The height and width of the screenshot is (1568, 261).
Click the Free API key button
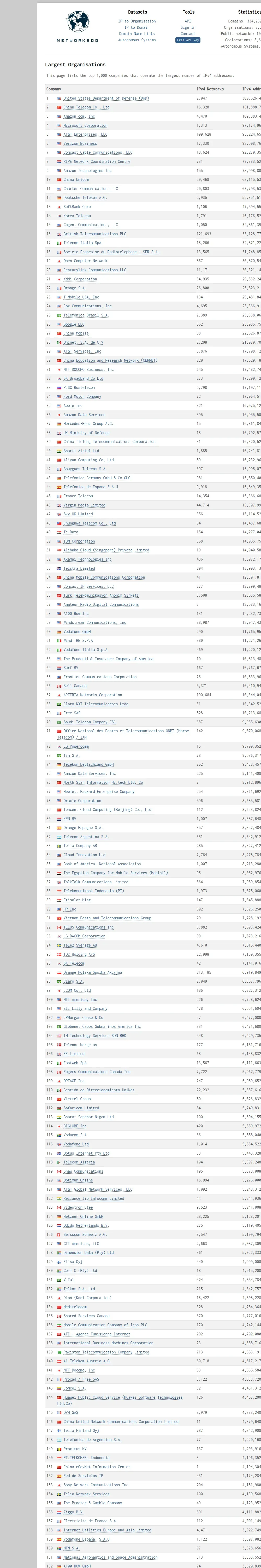(x=188, y=40)
